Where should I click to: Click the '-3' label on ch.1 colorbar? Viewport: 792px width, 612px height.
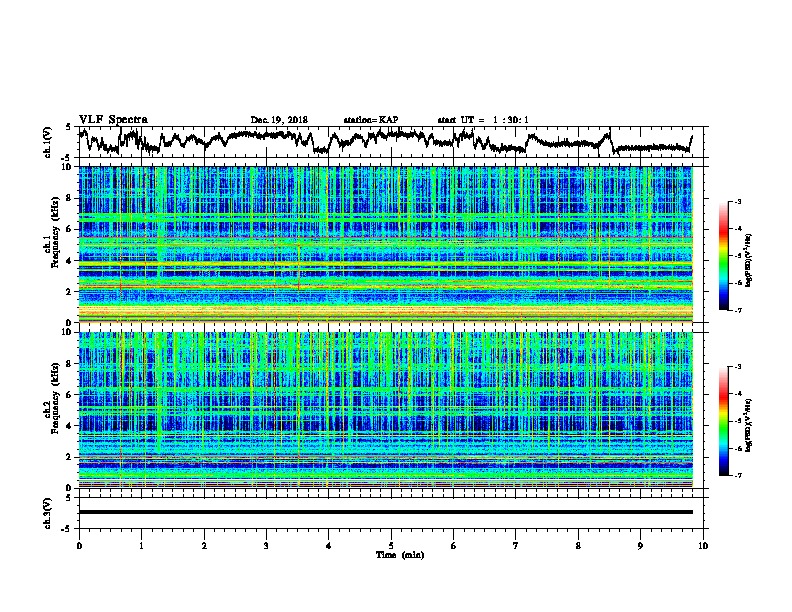pos(737,201)
